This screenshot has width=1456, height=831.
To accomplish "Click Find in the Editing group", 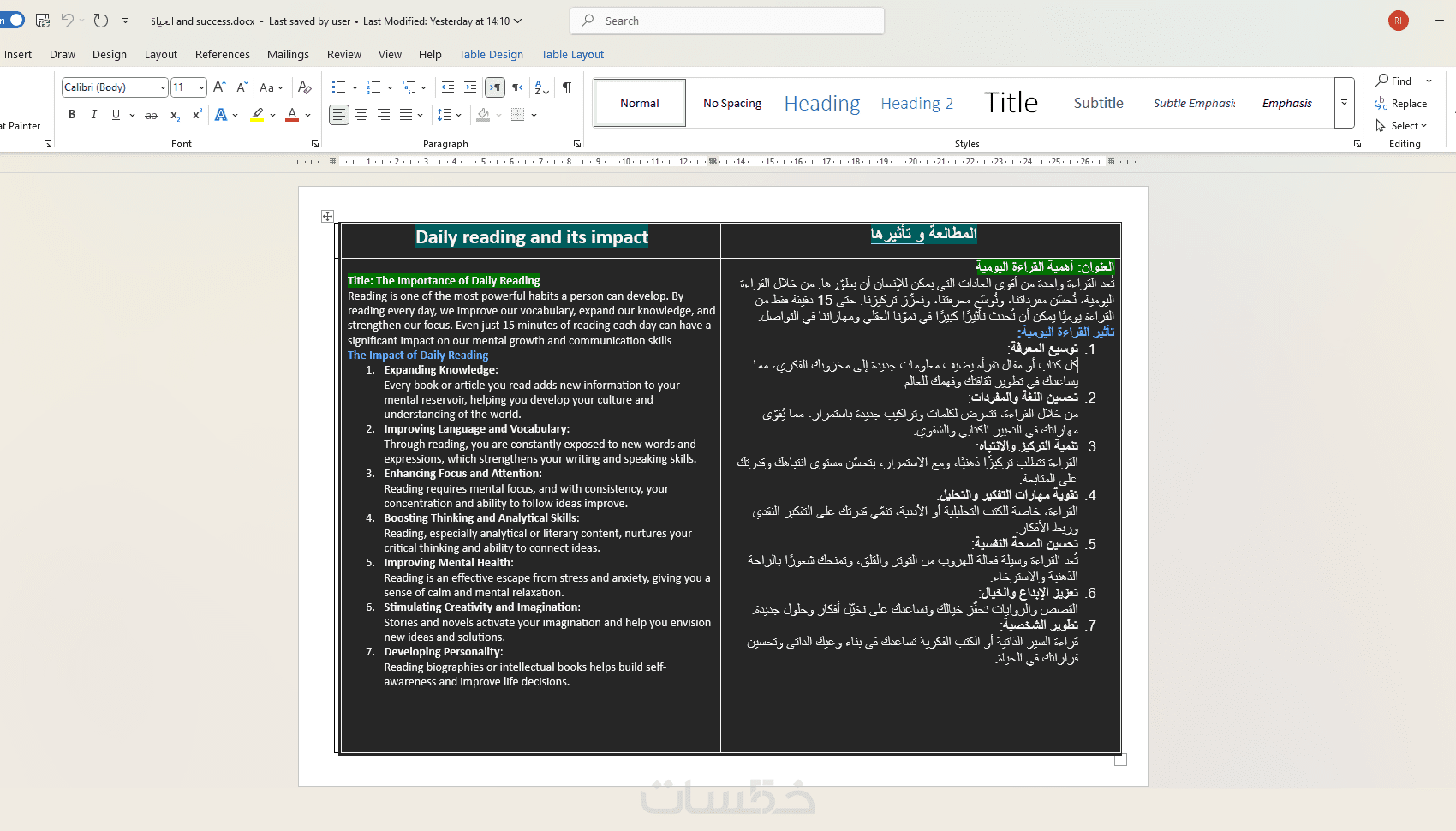I will [1394, 81].
